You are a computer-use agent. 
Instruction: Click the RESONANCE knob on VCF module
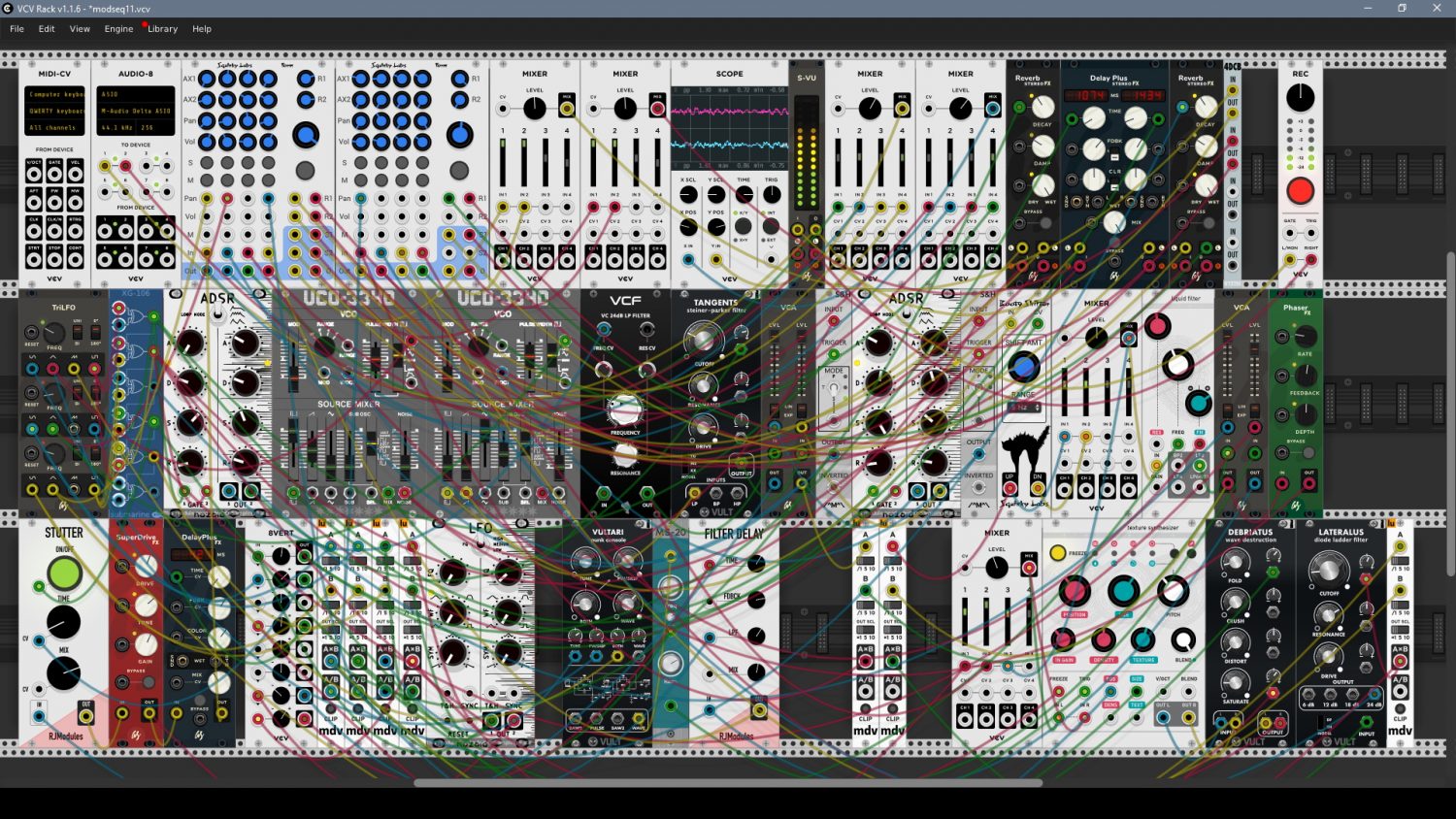pos(625,454)
